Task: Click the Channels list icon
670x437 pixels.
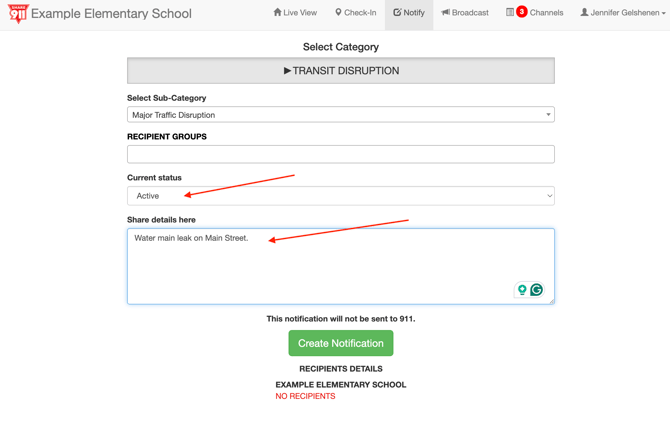Action: click(x=510, y=13)
